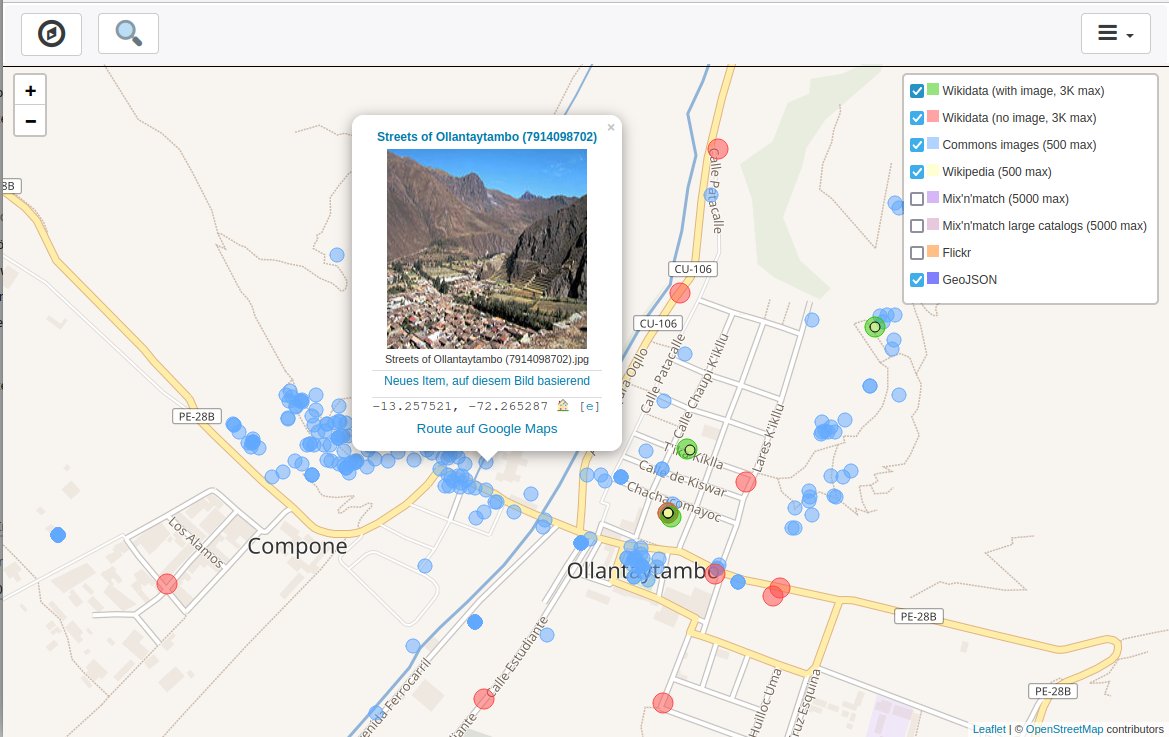The image size is (1169, 737).
Task: Open the dropdown arrow on the menu button
Action: [1131, 38]
